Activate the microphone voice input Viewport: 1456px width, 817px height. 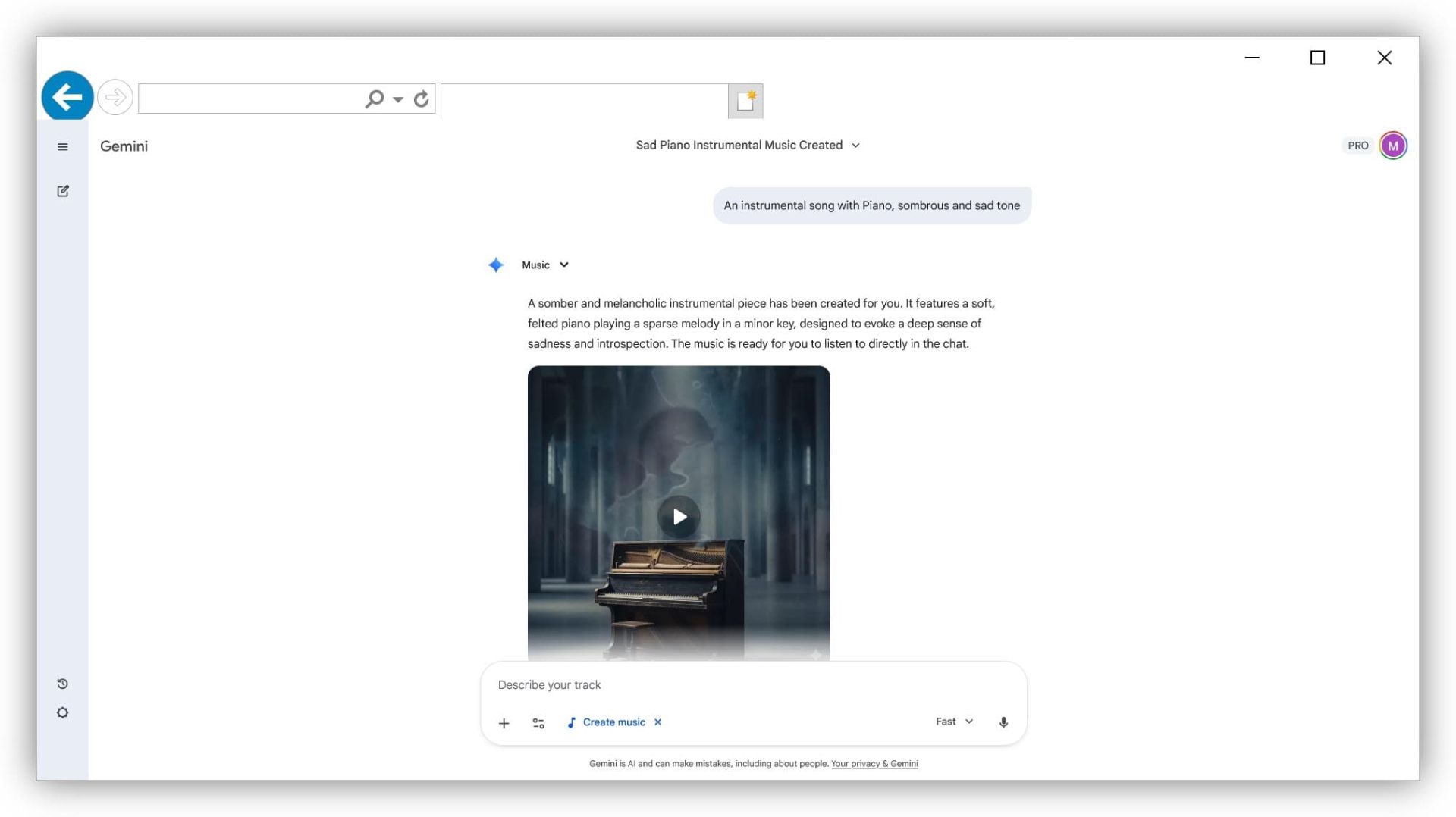1003,722
